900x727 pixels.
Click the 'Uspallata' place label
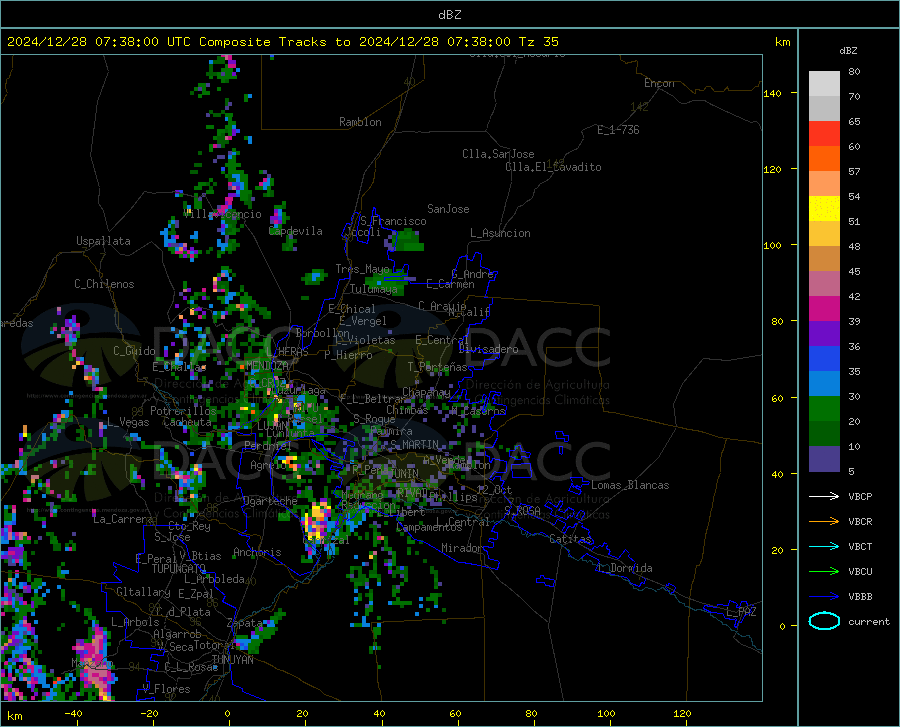pyautogui.click(x=103, y=241)
